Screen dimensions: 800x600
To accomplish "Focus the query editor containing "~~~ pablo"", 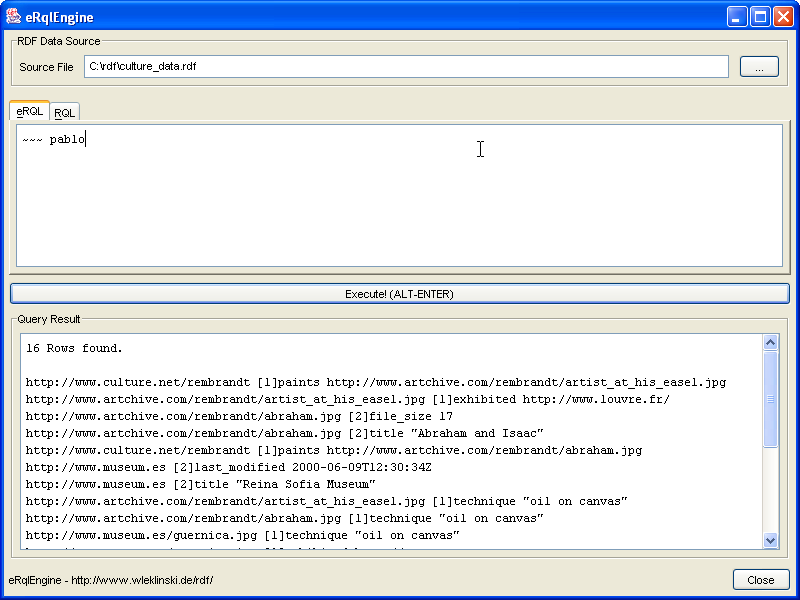I will pyautogui.click(x=399, y=195).
